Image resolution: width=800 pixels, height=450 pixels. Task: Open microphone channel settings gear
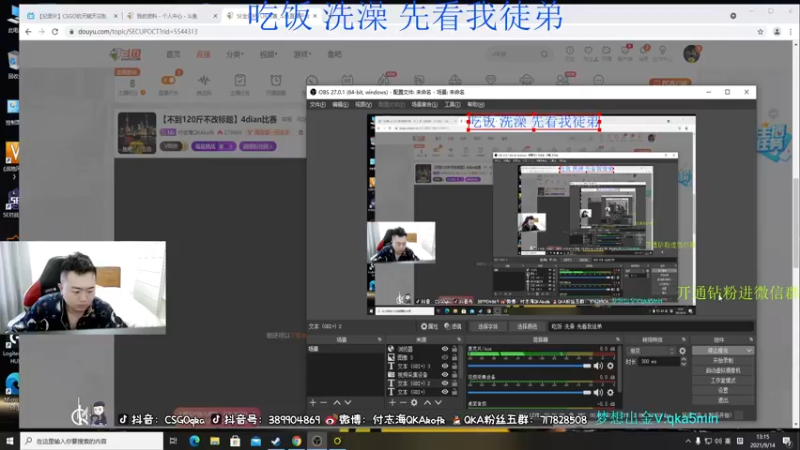tap(610, 366)
